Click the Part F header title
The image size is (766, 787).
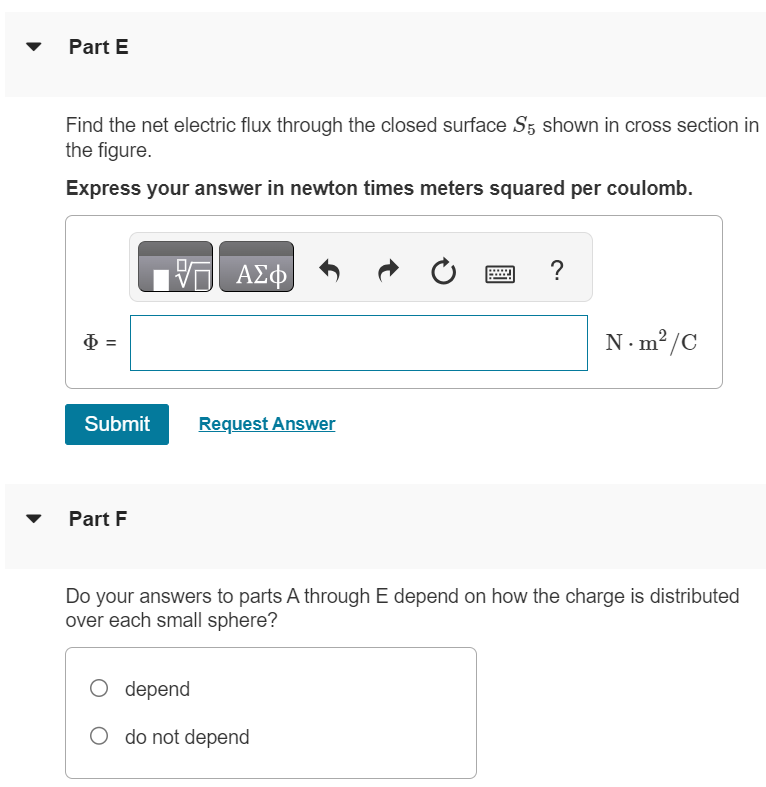pos(98,518)
